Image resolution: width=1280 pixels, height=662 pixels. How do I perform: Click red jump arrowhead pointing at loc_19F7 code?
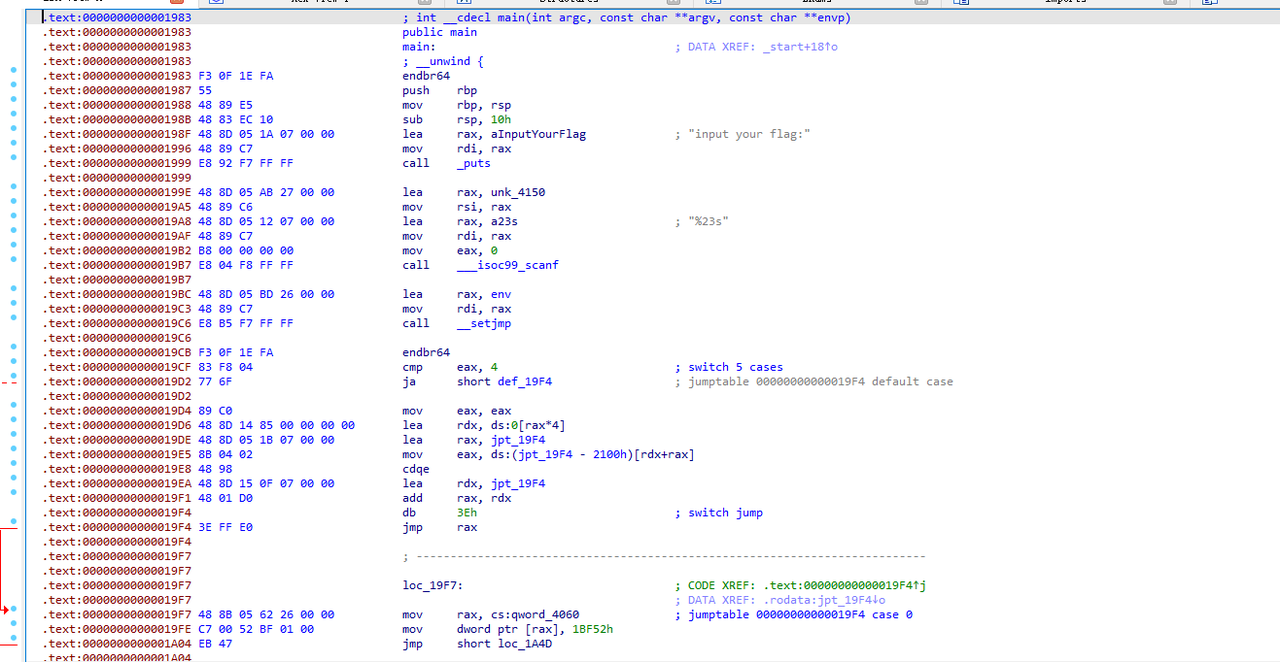click(7, 608)
